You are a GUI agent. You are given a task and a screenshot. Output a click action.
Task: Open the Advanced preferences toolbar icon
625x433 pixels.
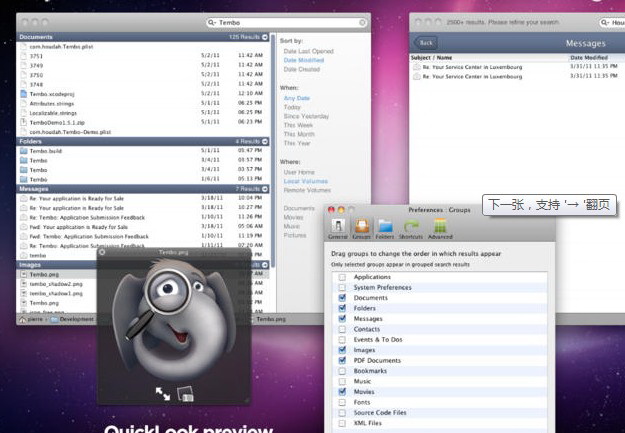point(440,228)
